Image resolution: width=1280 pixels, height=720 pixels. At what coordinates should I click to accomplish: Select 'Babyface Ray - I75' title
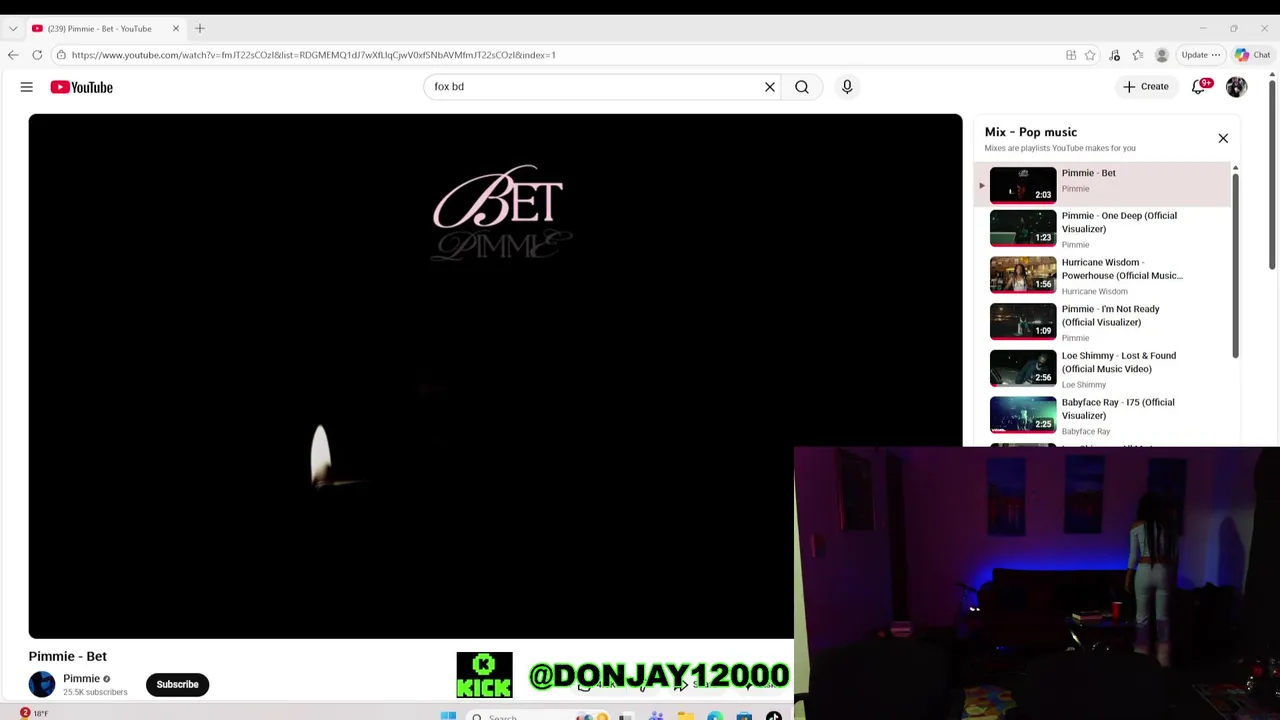coord(1118,409)
